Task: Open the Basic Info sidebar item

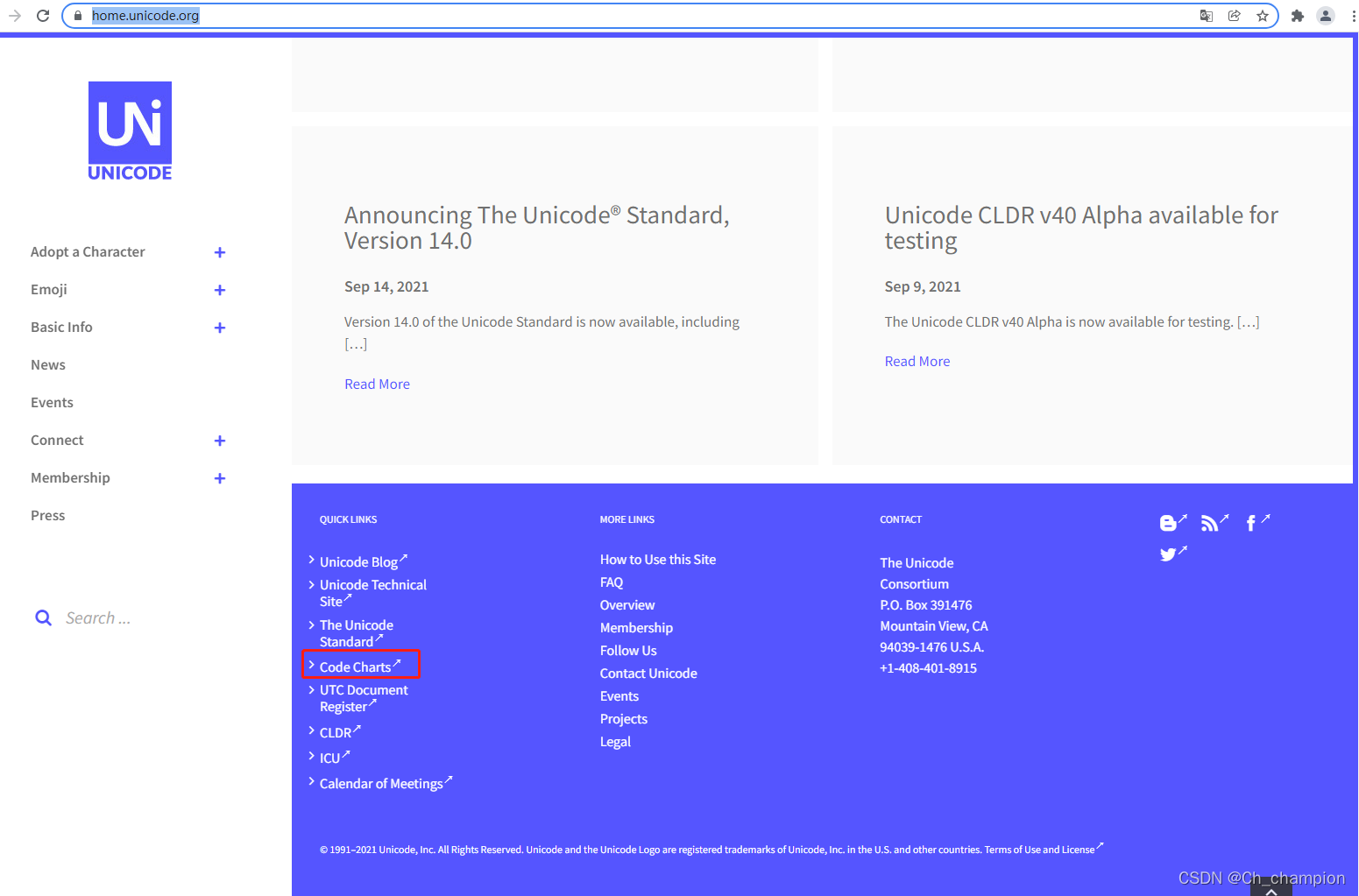Action: (x=61, y=328)
